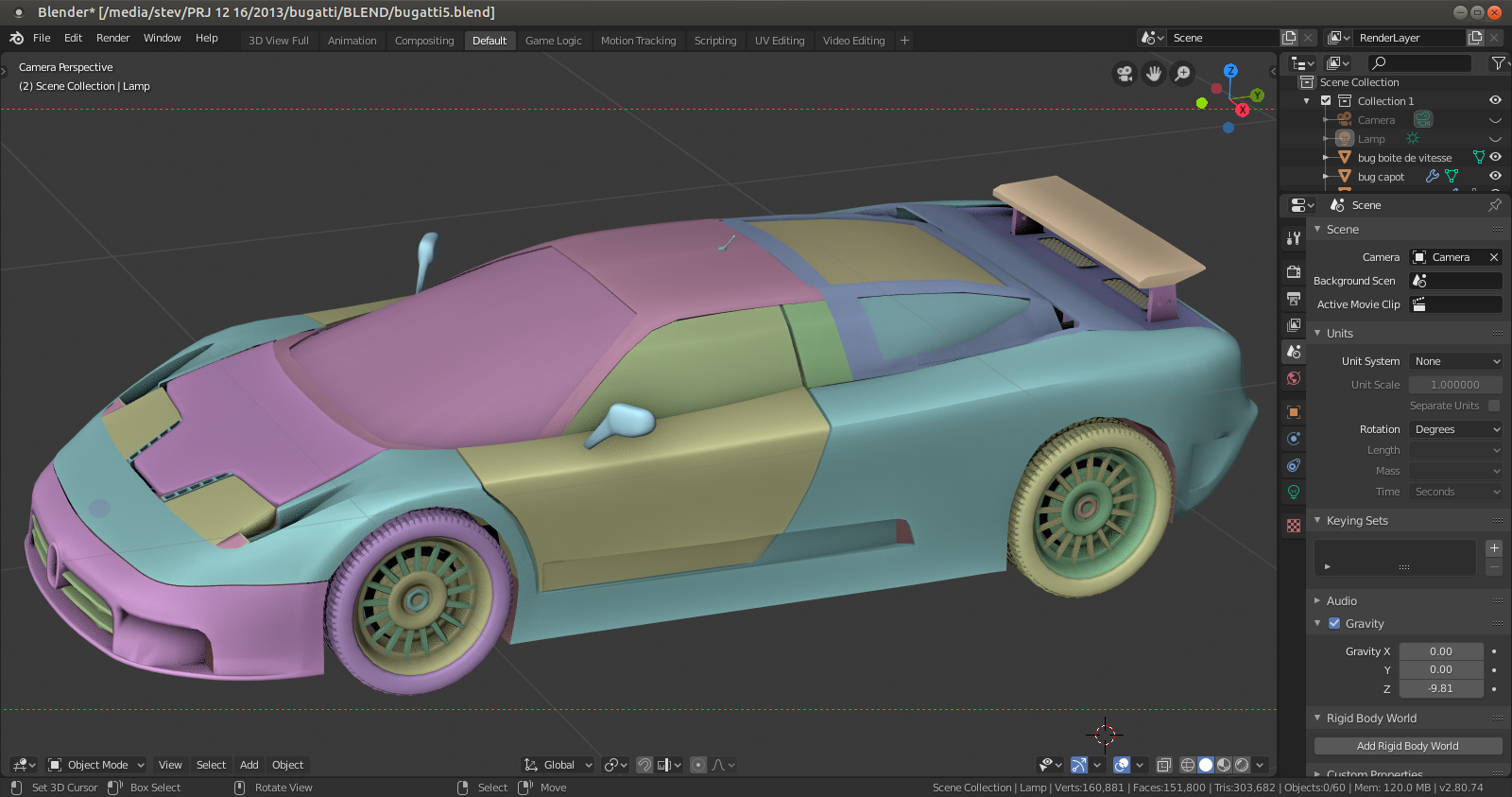Click the magnifier zoom icon in the viewport
The height and width of the screenshot is (797, 1512).
[x=1183, y=74]
